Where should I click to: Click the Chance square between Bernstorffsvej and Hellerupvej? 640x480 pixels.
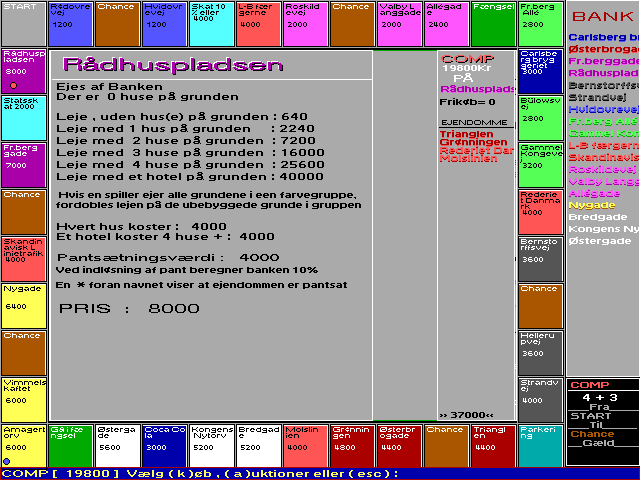[x=541, y=306]
